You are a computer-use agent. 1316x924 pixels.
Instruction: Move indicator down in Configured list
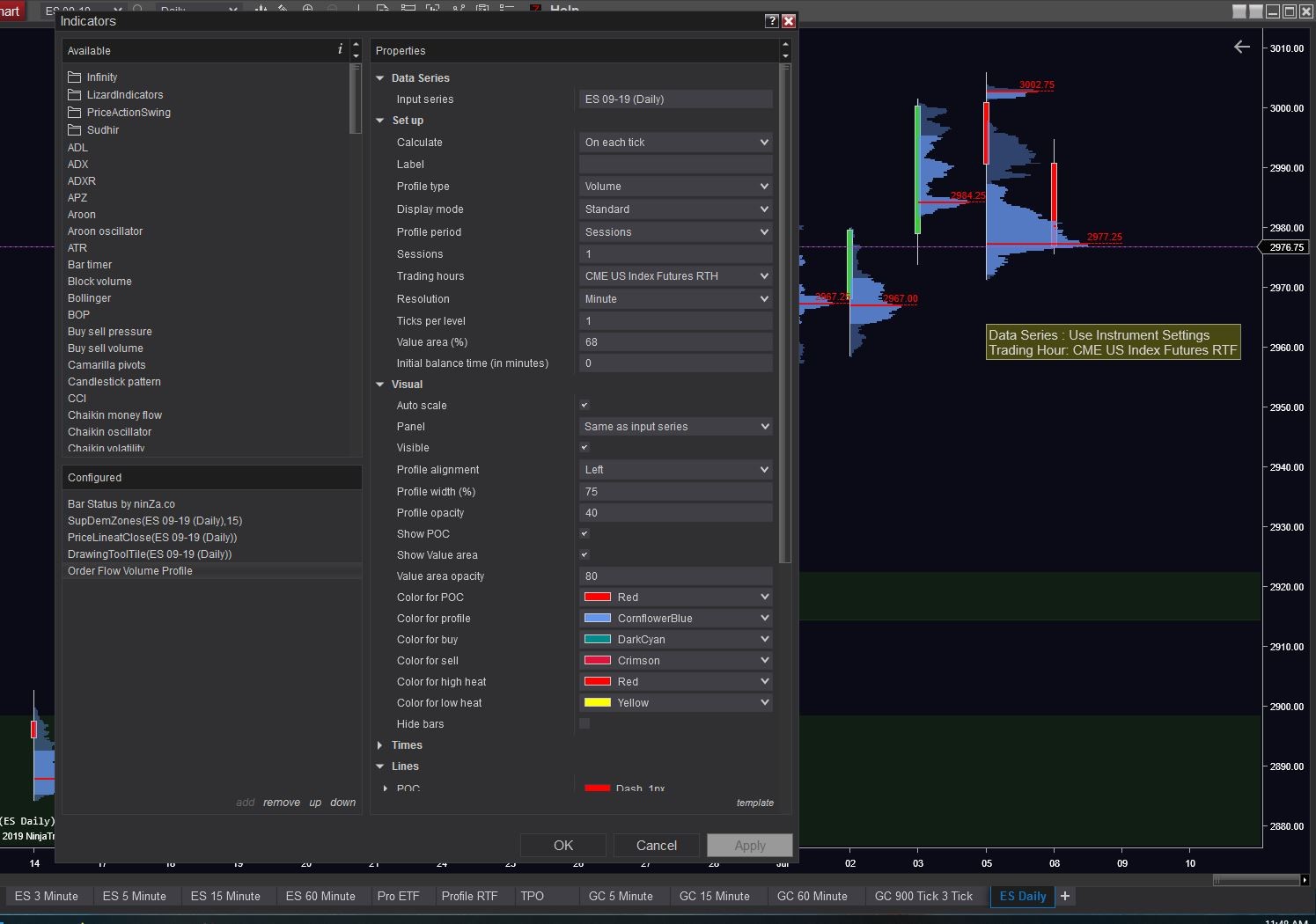pyautogui.click(x=343, y=803)
